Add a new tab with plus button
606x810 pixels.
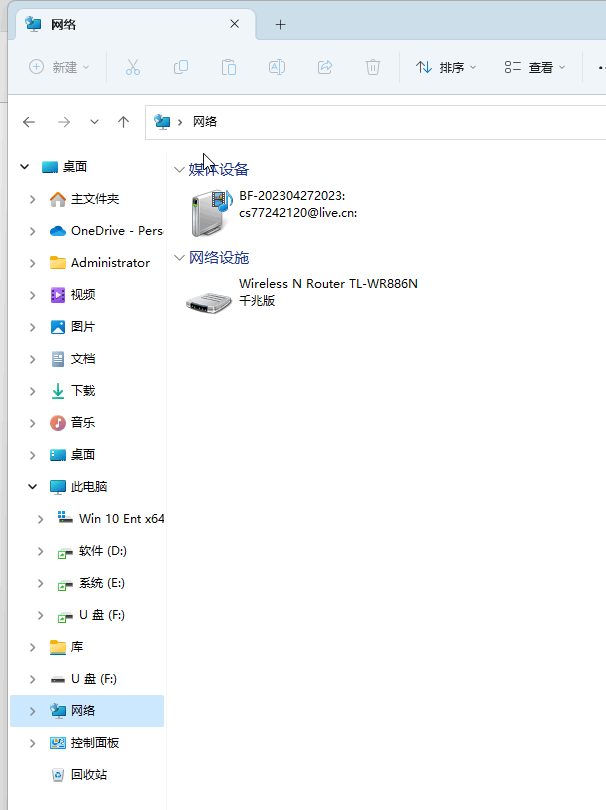click(x=280, y=24)
